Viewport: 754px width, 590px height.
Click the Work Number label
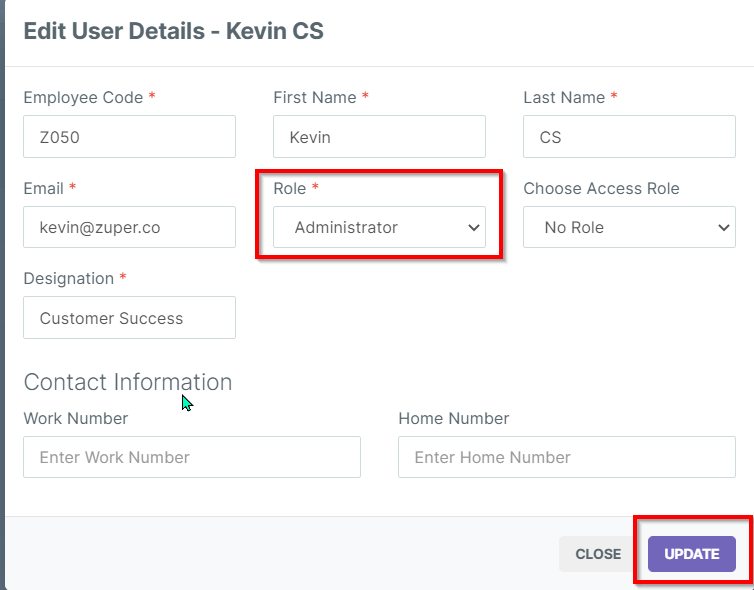tap(75, 418)
